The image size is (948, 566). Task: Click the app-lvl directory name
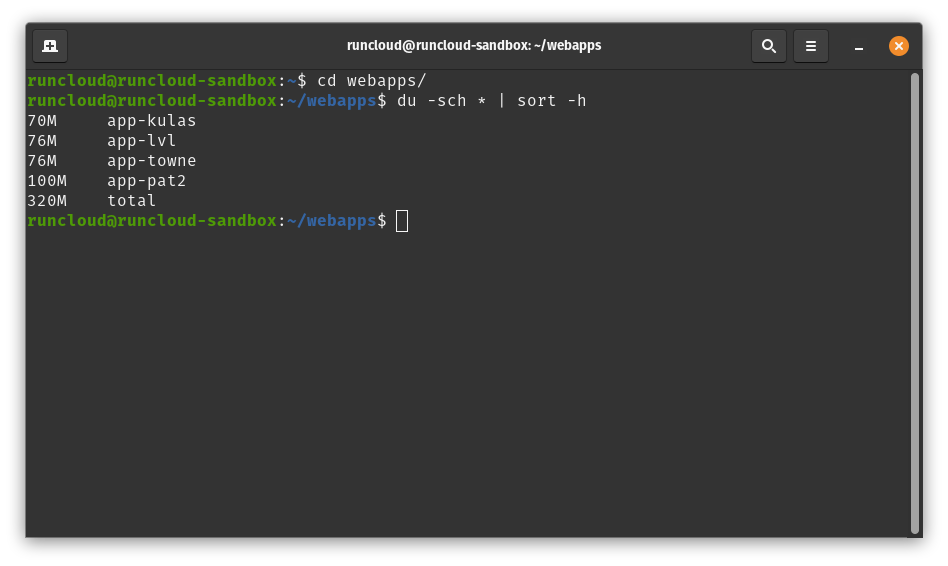coord(141,141)
